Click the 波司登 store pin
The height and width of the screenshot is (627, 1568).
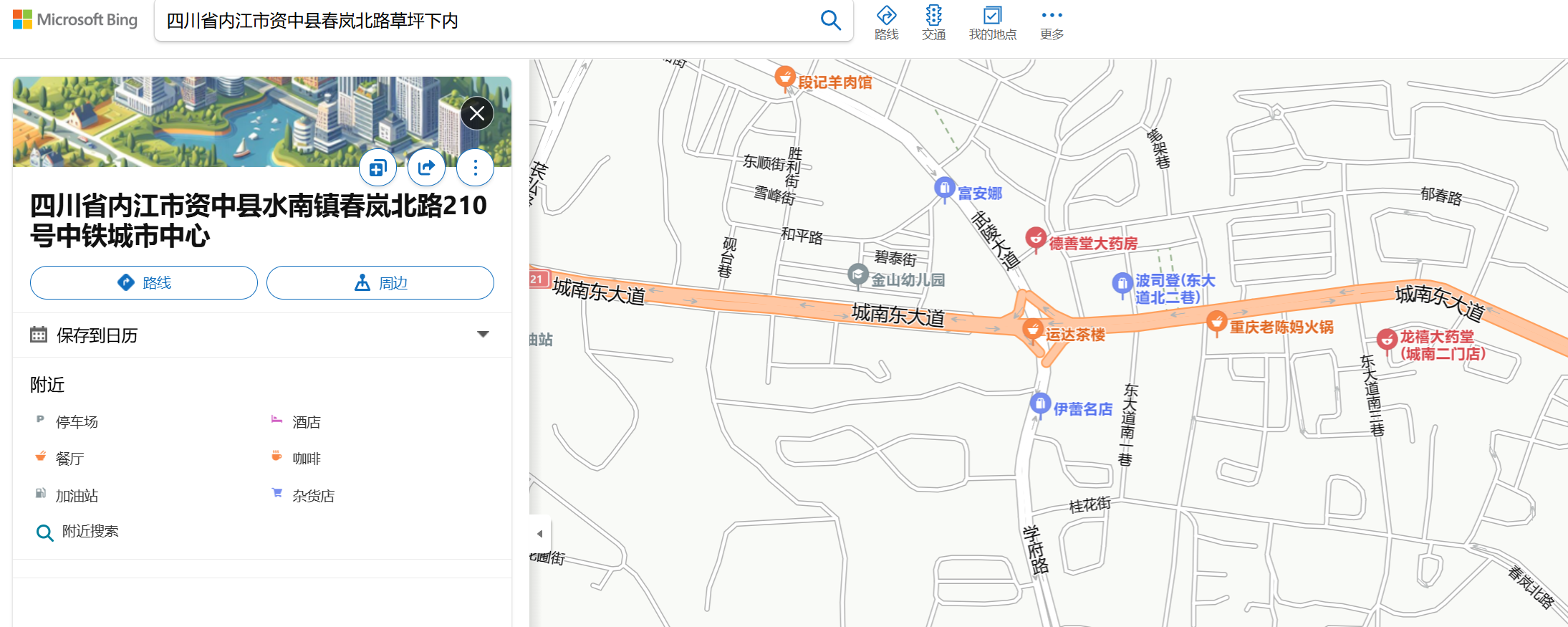click(x=1122, y=284)
